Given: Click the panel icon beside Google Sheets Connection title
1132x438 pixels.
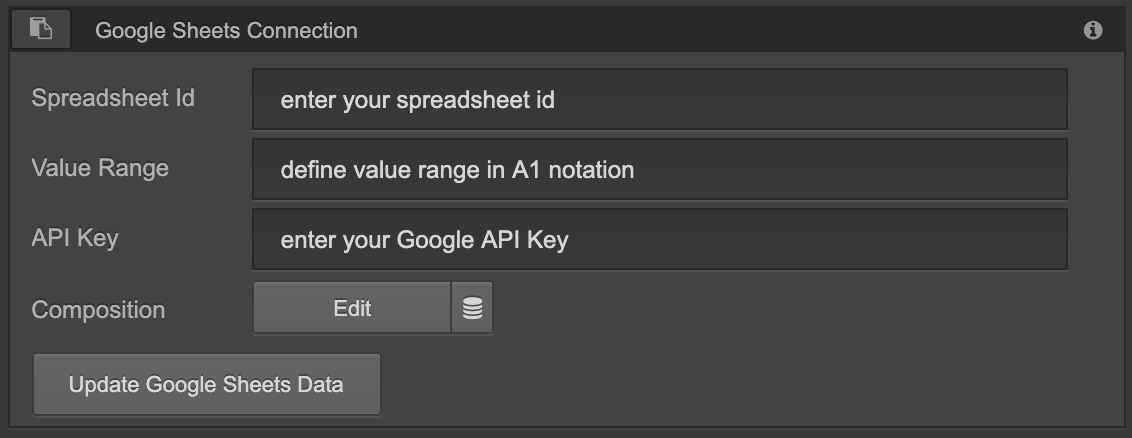Looking at the screenshot, I should point(41,30).
